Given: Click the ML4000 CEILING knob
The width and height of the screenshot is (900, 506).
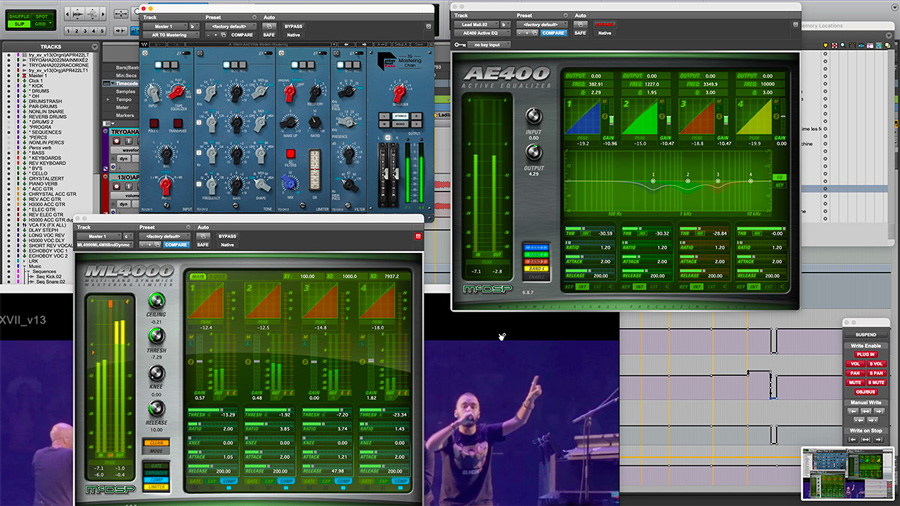Looking at the screenshot, I should 156,301.
